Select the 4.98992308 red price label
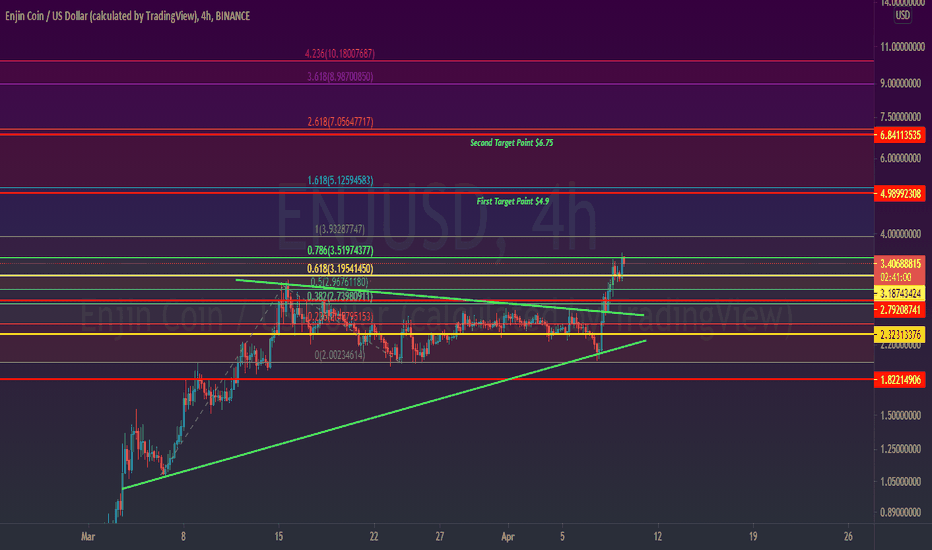Screen dimensions: 932x550 (900, 193)
